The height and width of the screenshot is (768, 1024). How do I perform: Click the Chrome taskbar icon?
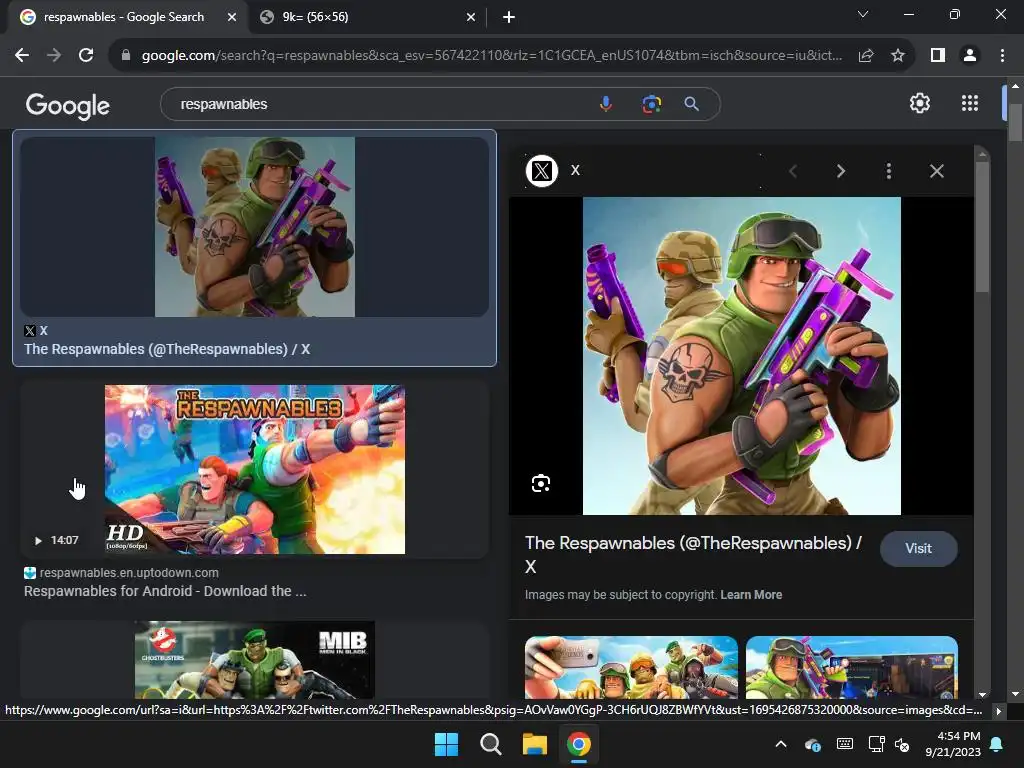(x=579, y=744)
